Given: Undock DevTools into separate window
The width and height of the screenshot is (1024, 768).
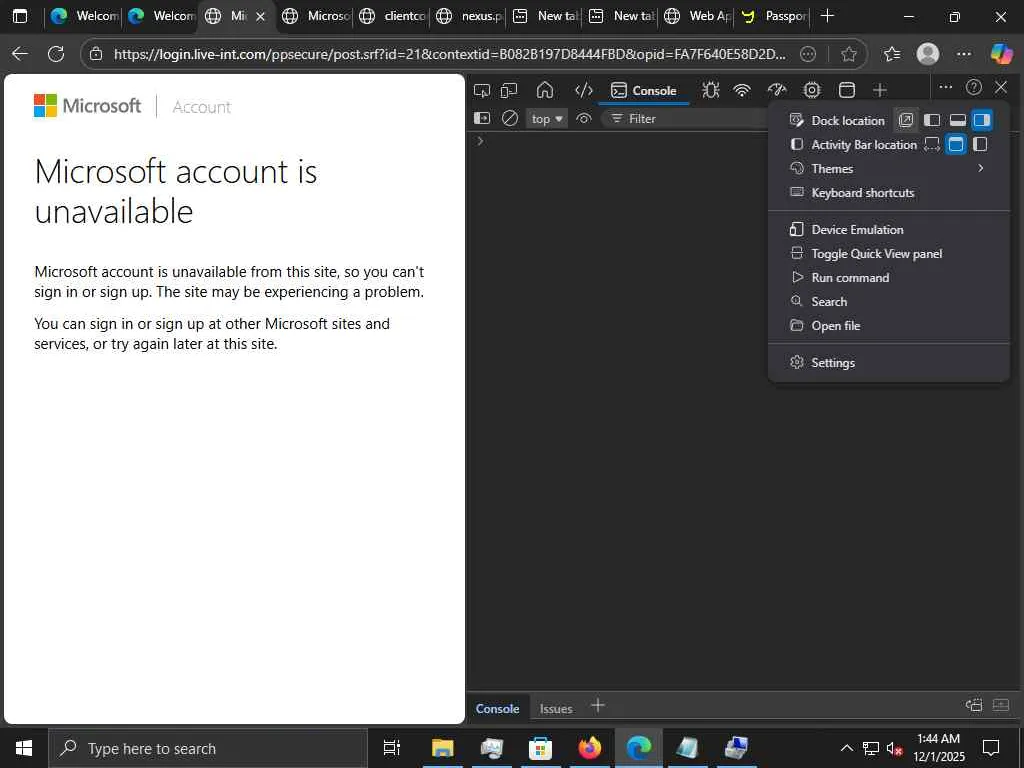Looking at the screenshot, I should (x=906, y=120).
